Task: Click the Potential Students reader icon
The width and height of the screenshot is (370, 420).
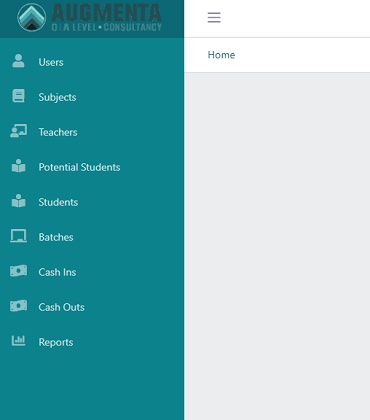Action: [x=19, y=166]
